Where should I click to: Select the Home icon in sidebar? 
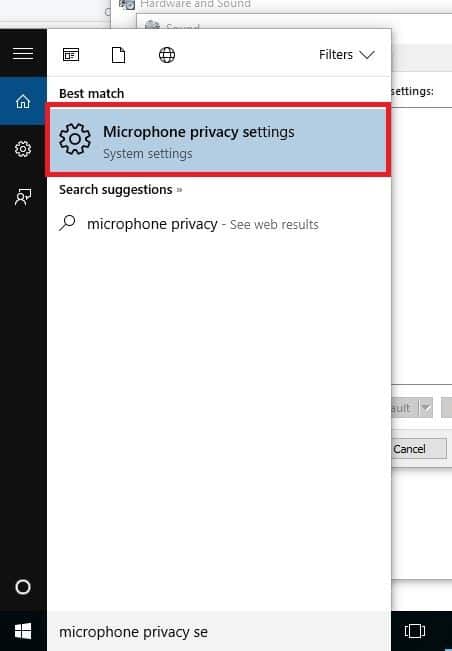click(x=23, y=101)
